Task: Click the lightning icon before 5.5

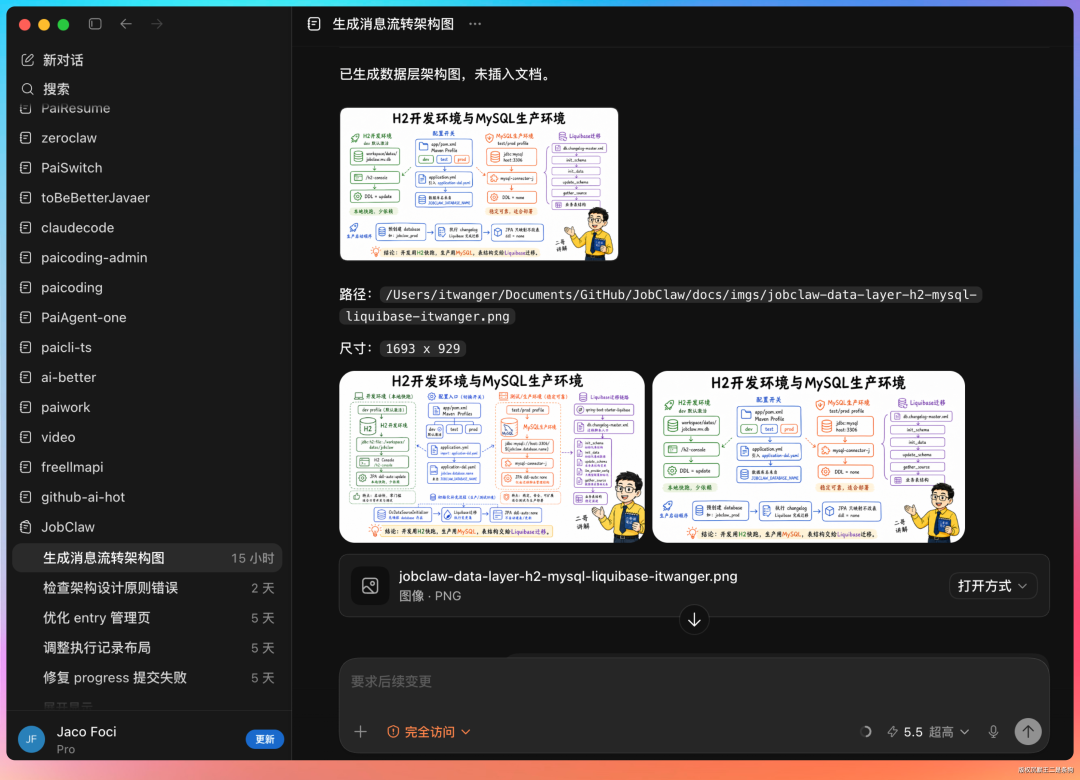Action: point(893,732)
